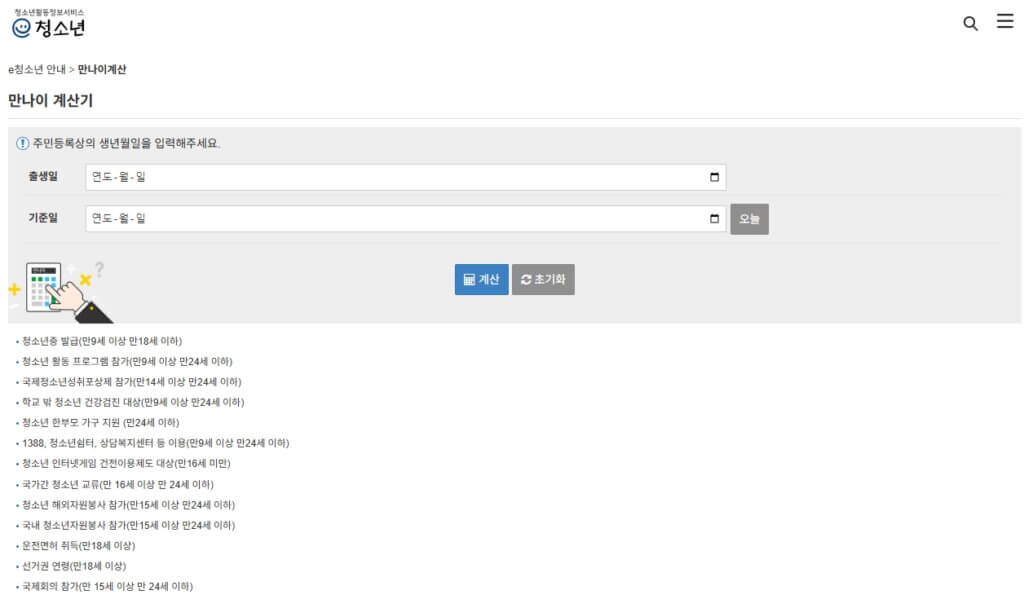
Task: Click the 운전면허 취득 list item
Action: point(78,545)
